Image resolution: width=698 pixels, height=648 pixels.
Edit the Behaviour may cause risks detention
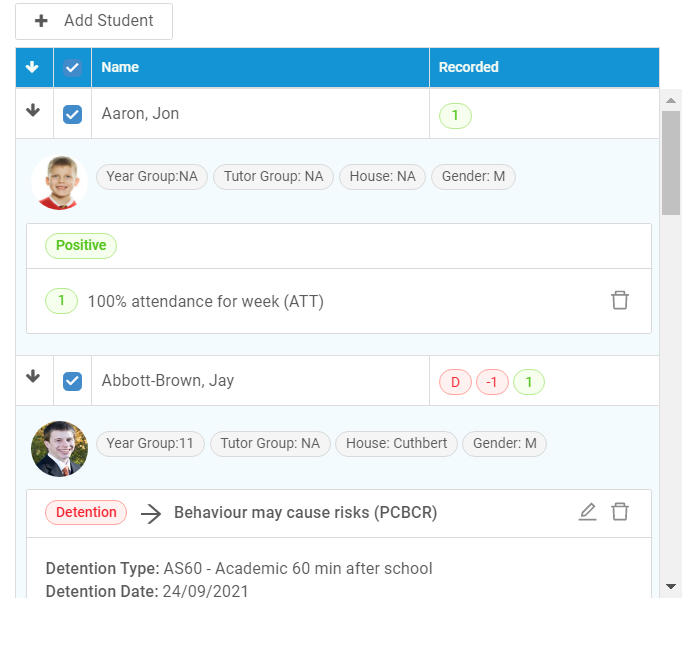(587, 512)
